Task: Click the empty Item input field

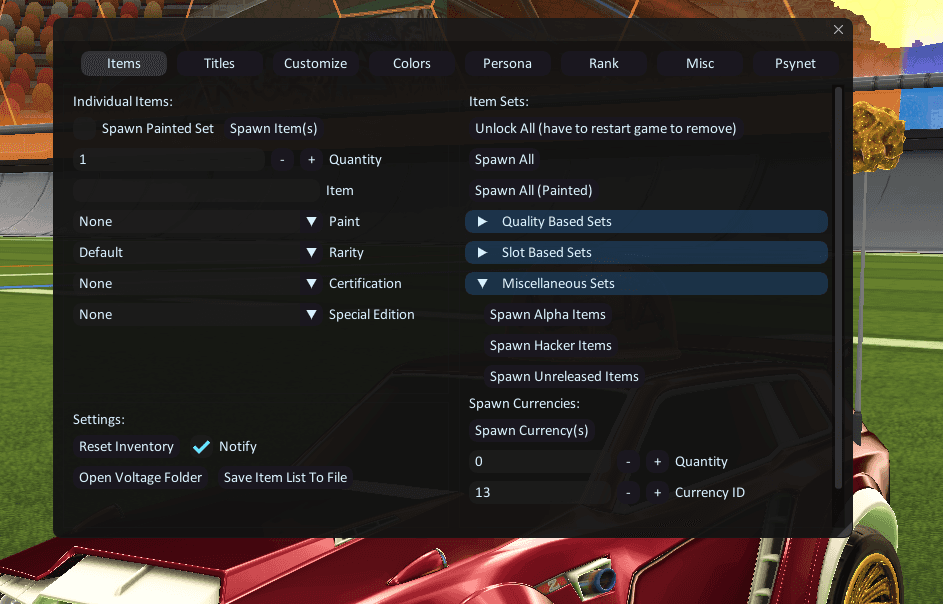Action: [x=196, y=191]
